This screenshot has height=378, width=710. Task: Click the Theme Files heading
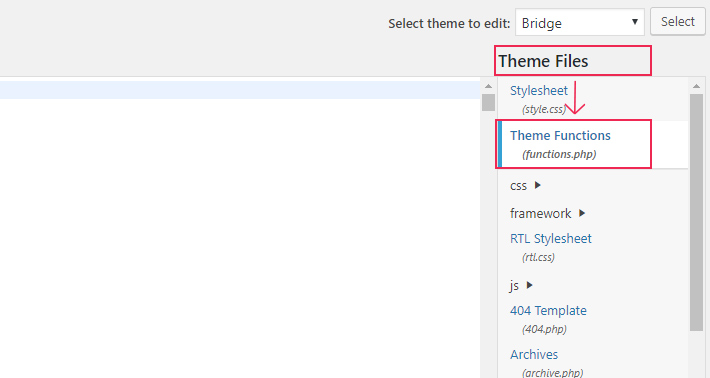[x=543, y=61]
